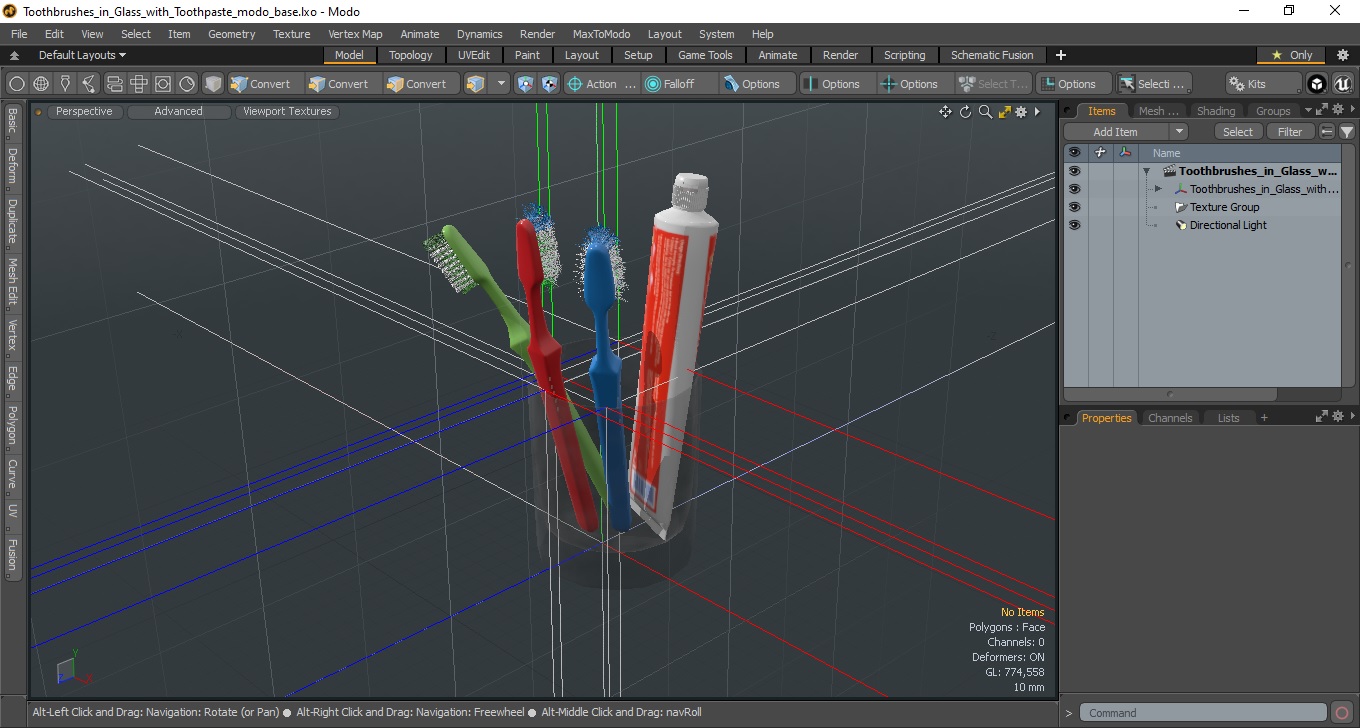
Task: Click the Add Item button
Action: [1116, 132]
